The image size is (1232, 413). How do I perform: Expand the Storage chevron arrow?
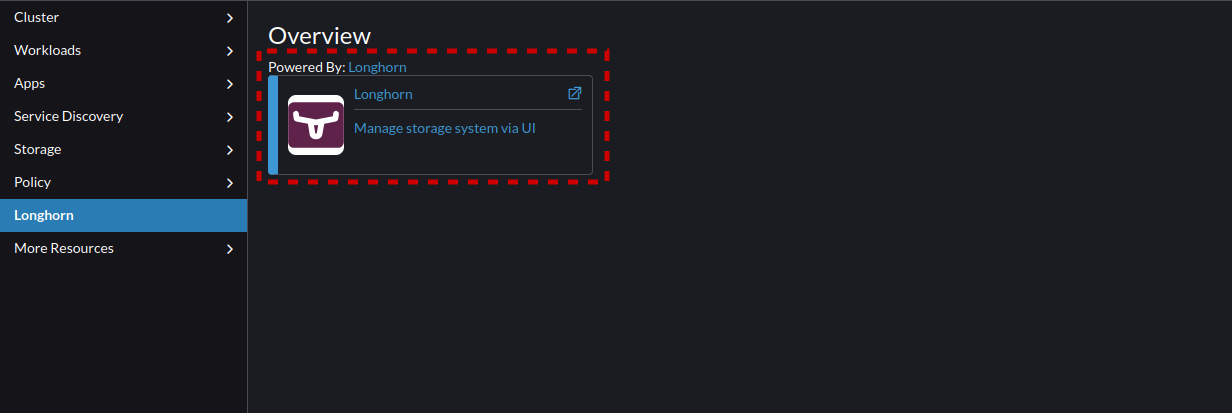(x=230, y=150)
